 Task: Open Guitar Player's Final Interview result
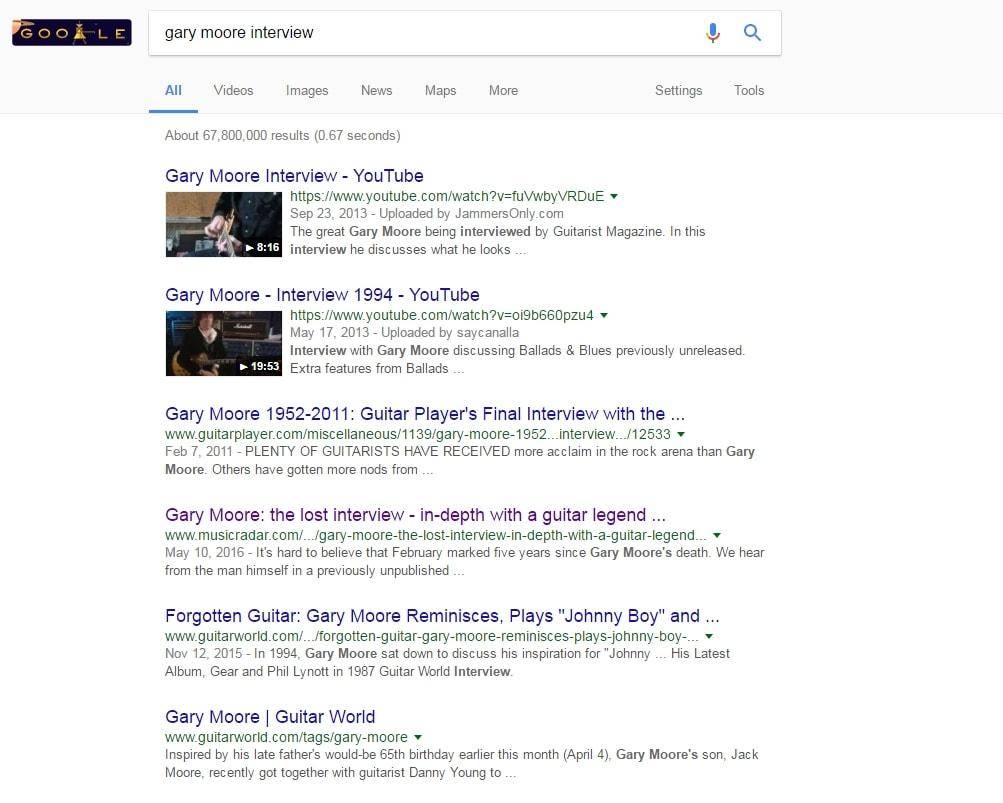[x=425, y=414]
